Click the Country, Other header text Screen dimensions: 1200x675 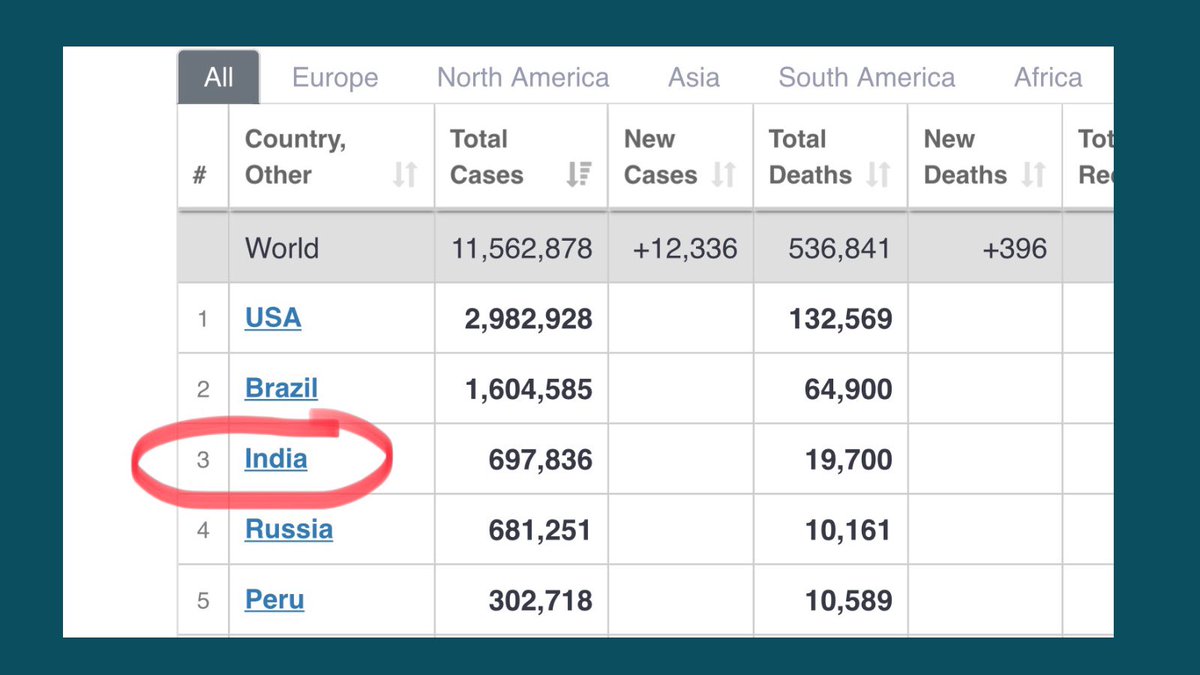point(295,157)
